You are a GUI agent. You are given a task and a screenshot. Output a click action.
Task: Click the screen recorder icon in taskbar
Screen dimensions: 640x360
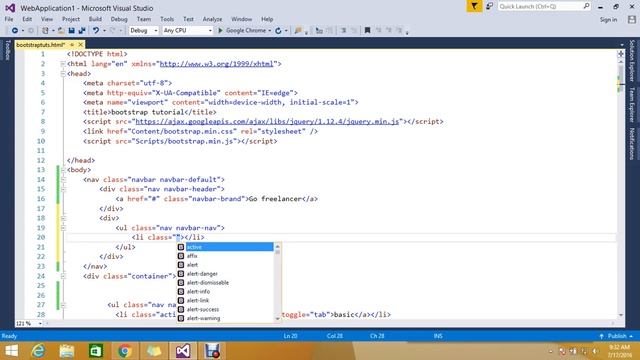(x=212, y=351)
